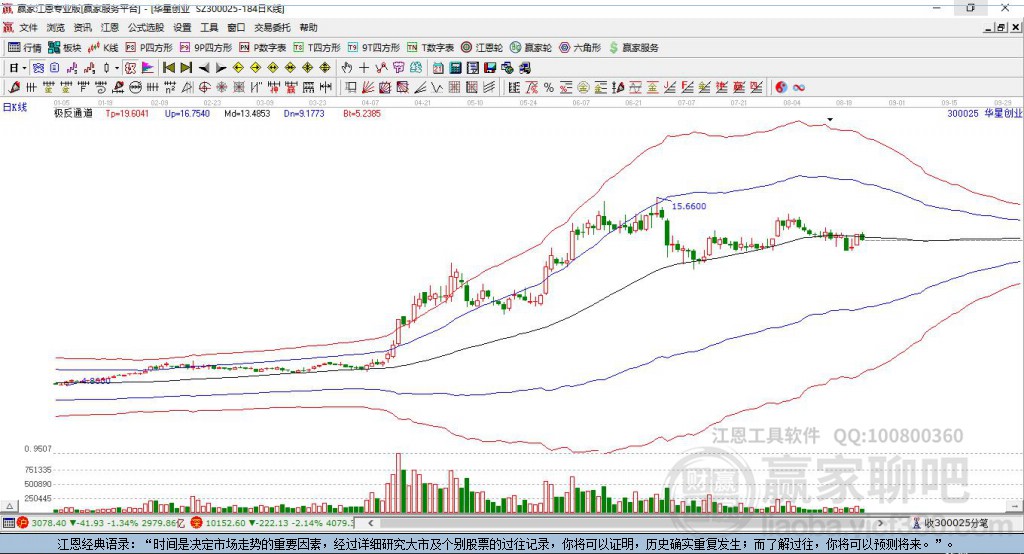Click the 收300025分笔 status entry

pos(950,523)
